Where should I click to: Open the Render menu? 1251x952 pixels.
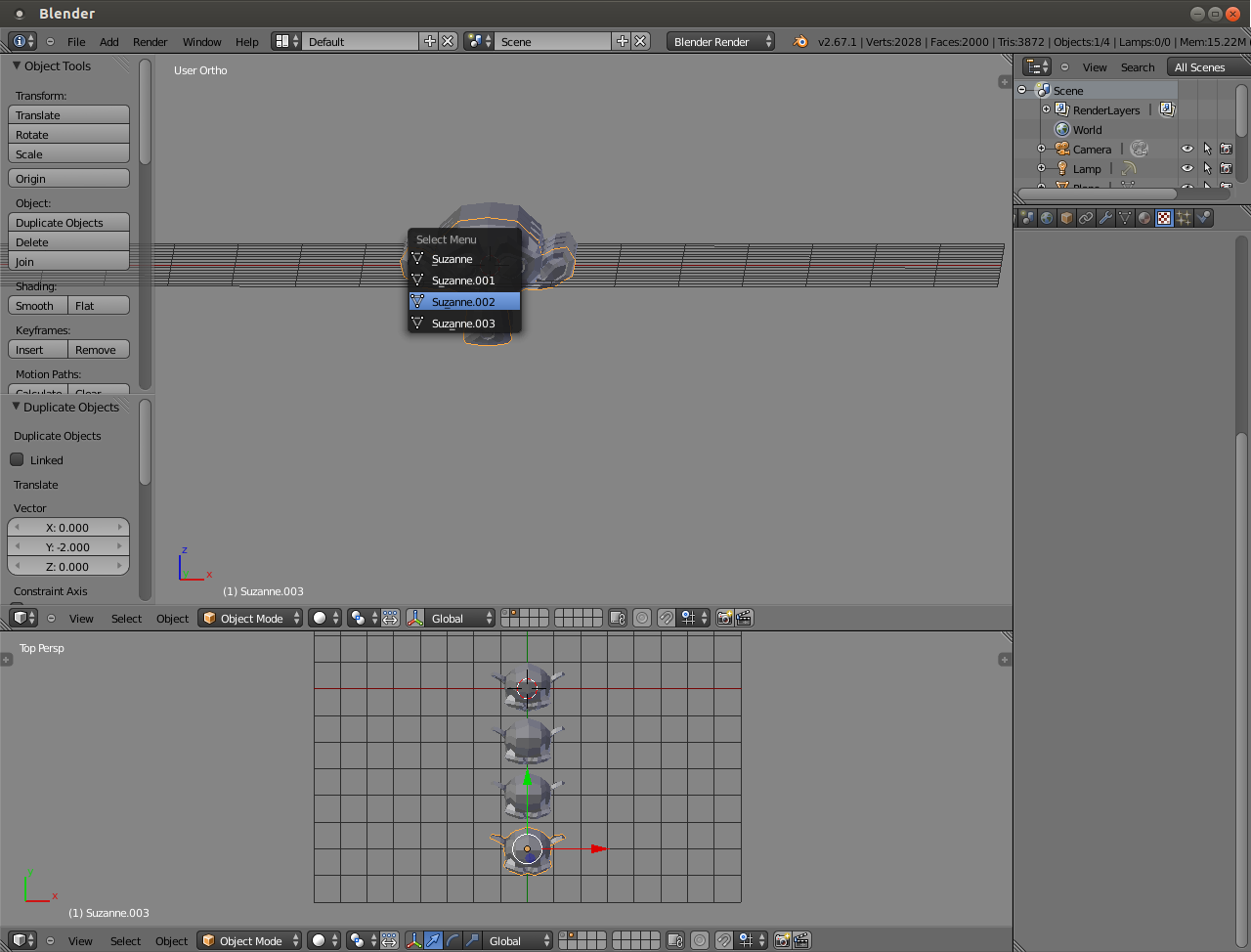click(151, 42)
